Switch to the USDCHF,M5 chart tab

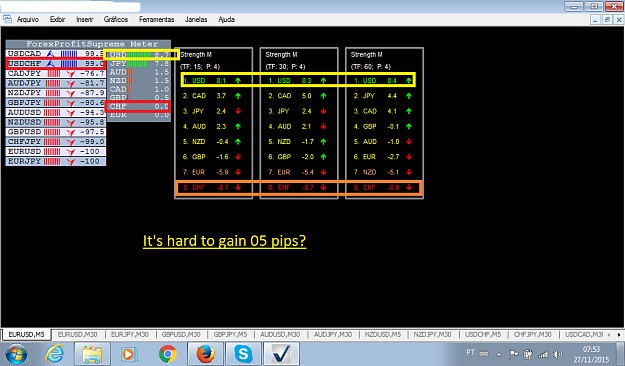tap(483, 335)
